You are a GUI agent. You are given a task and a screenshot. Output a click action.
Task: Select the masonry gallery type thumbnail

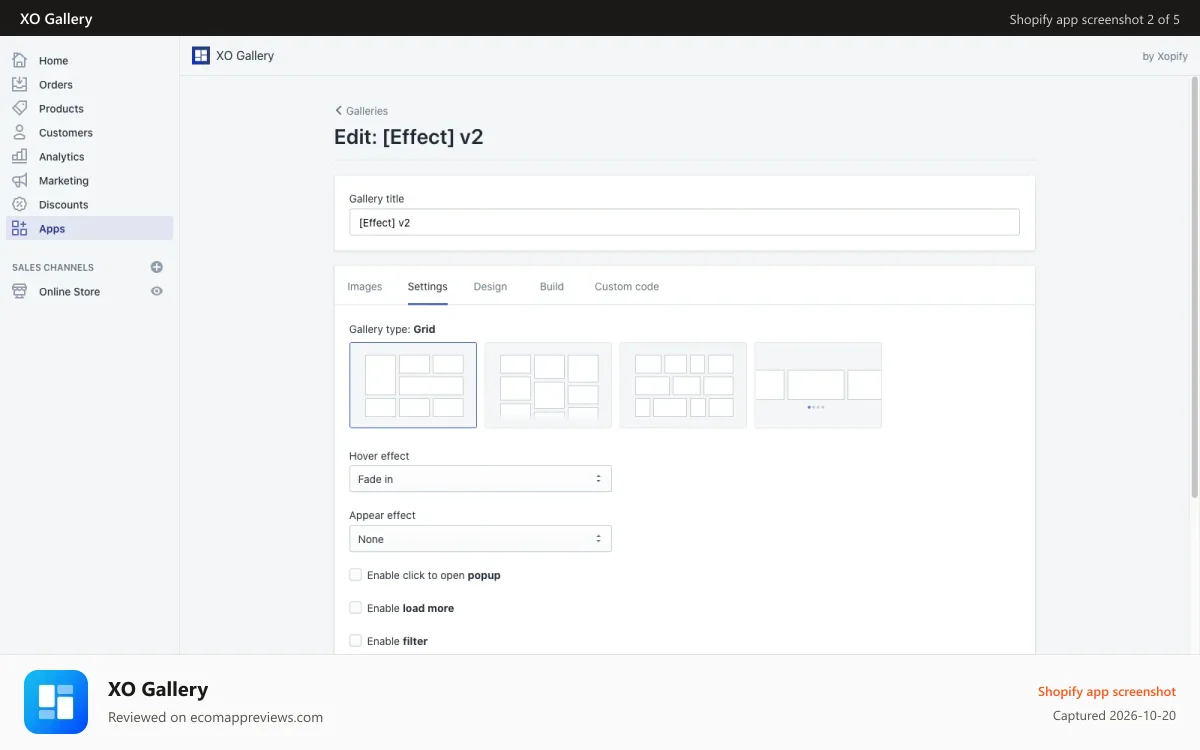point(548,385)
